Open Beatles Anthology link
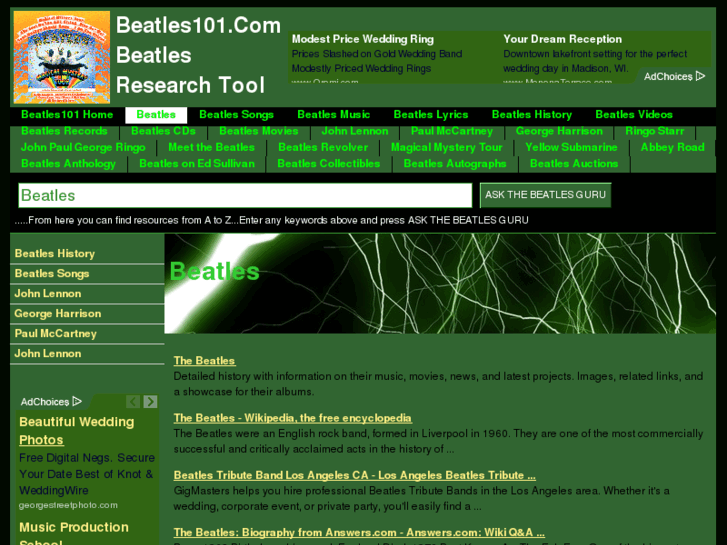 click(69, 164)
